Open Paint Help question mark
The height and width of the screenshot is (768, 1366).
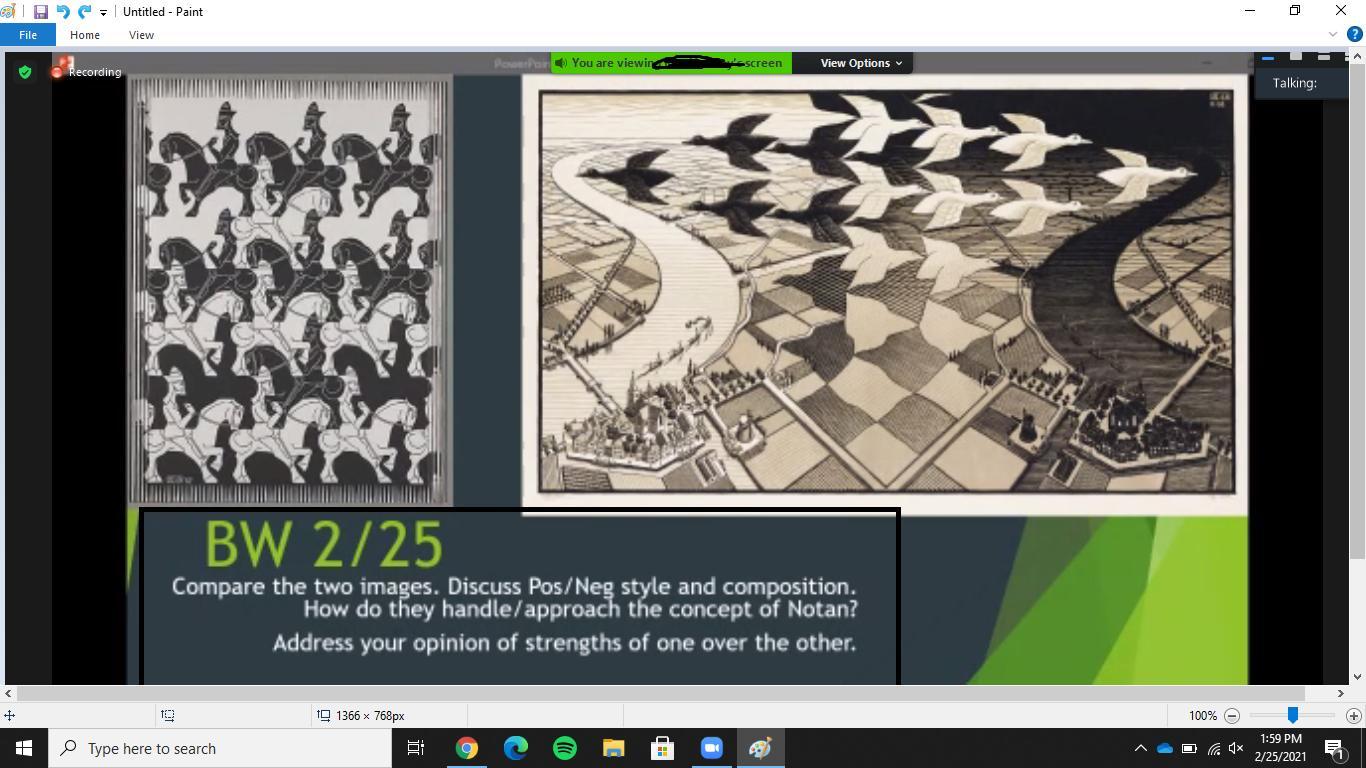[1355, 35]
